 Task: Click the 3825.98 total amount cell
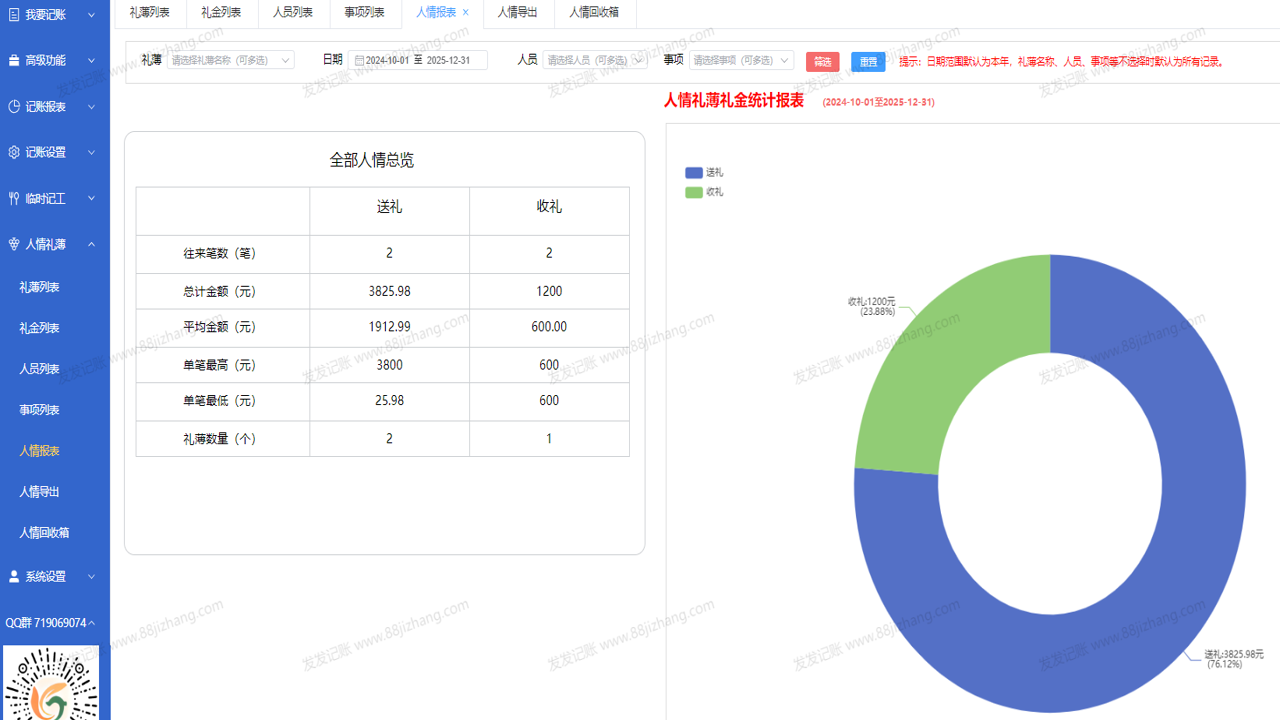[390, 292]
